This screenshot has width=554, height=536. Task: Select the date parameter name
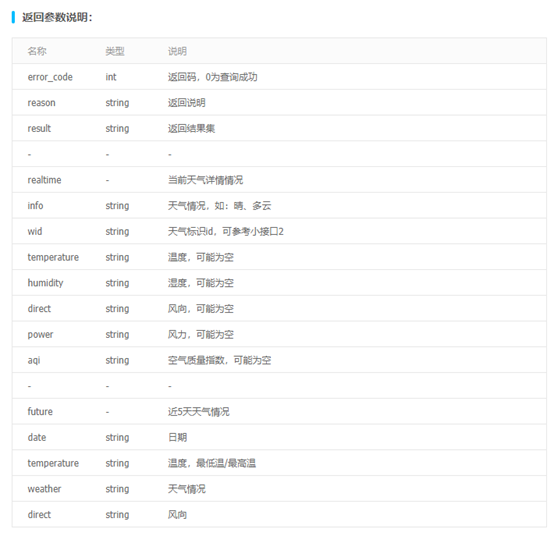[37, 437]
